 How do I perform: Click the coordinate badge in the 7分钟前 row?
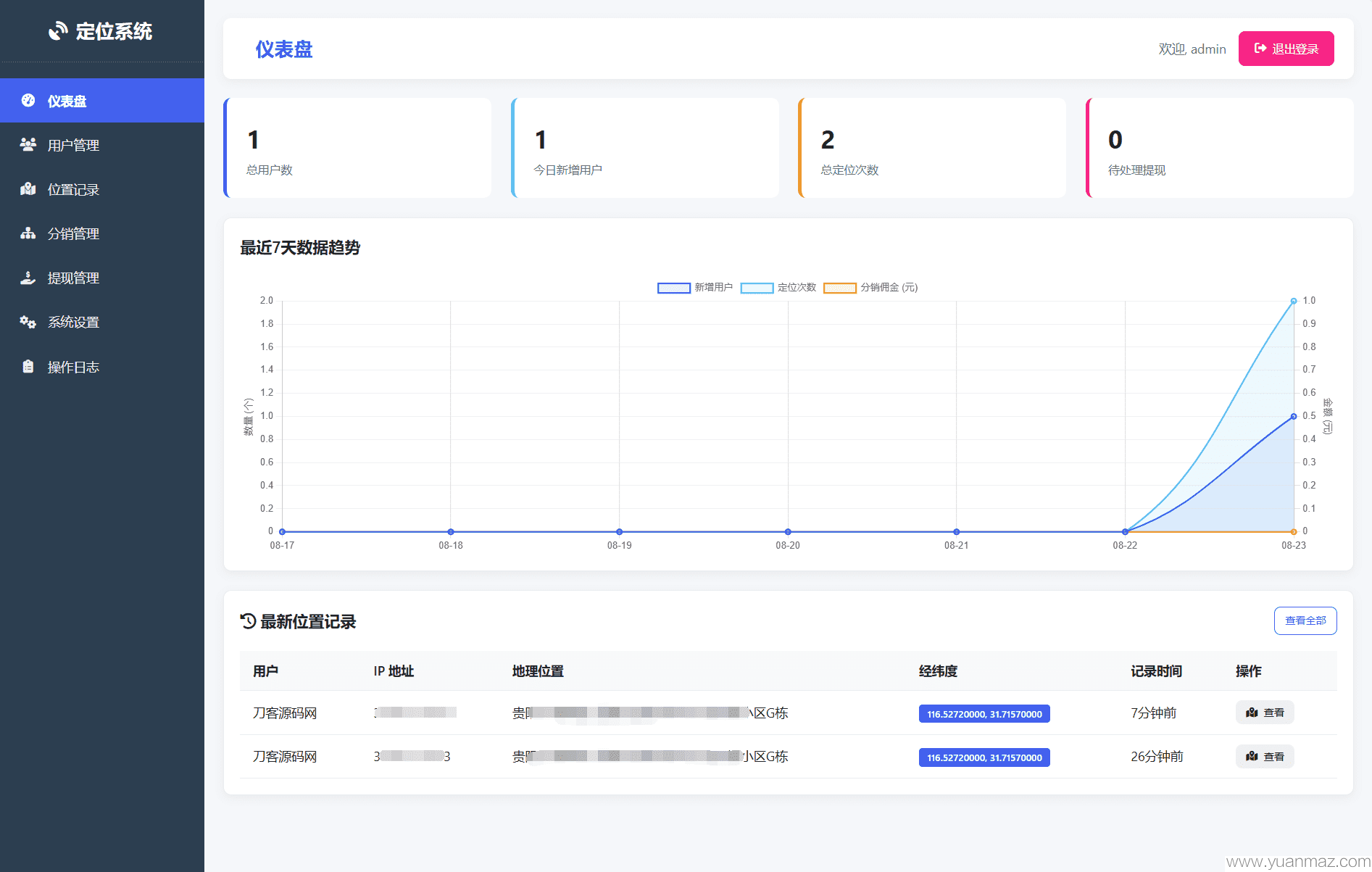click(984, 714)
